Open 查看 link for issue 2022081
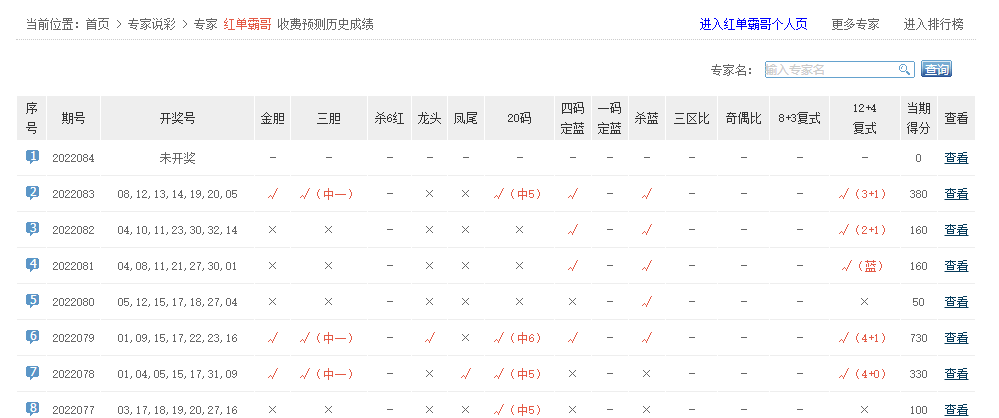This screenshot has height=418, width=999. point(956,266)
